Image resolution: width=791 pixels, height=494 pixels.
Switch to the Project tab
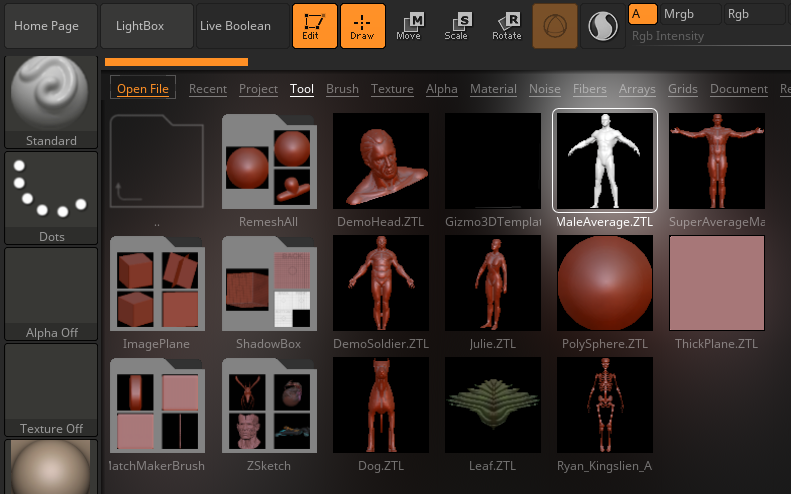258,89
